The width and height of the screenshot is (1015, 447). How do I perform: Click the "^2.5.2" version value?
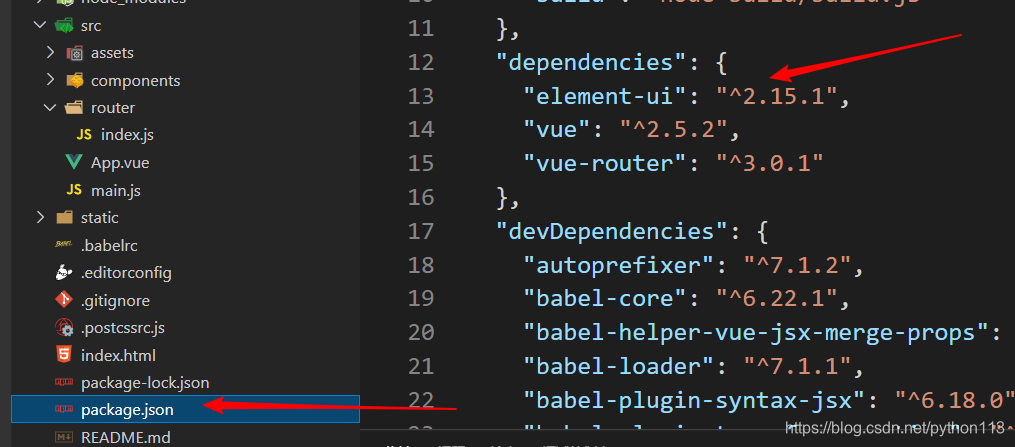674,130
